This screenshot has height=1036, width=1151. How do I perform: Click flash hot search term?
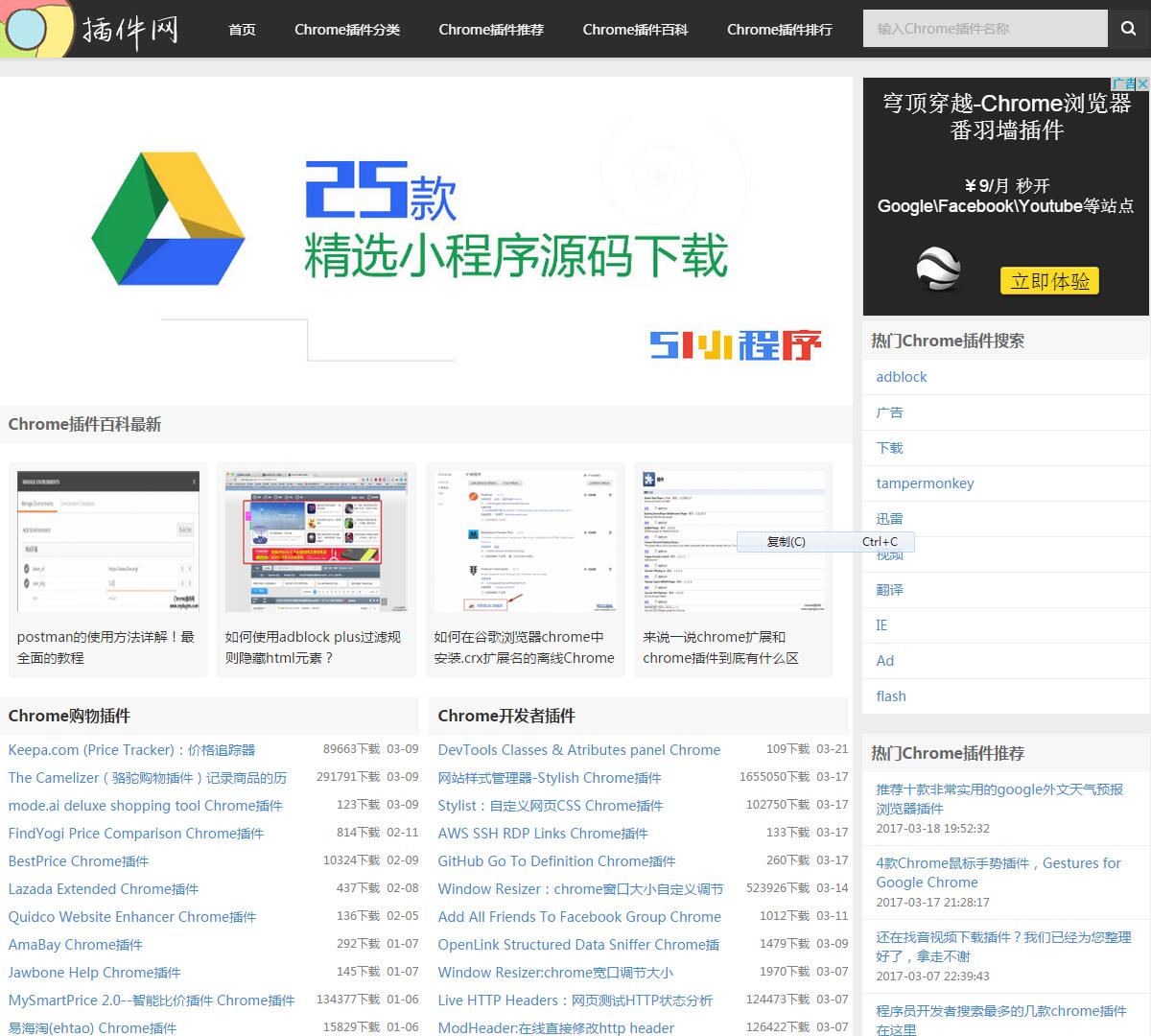tap(891, 696)
